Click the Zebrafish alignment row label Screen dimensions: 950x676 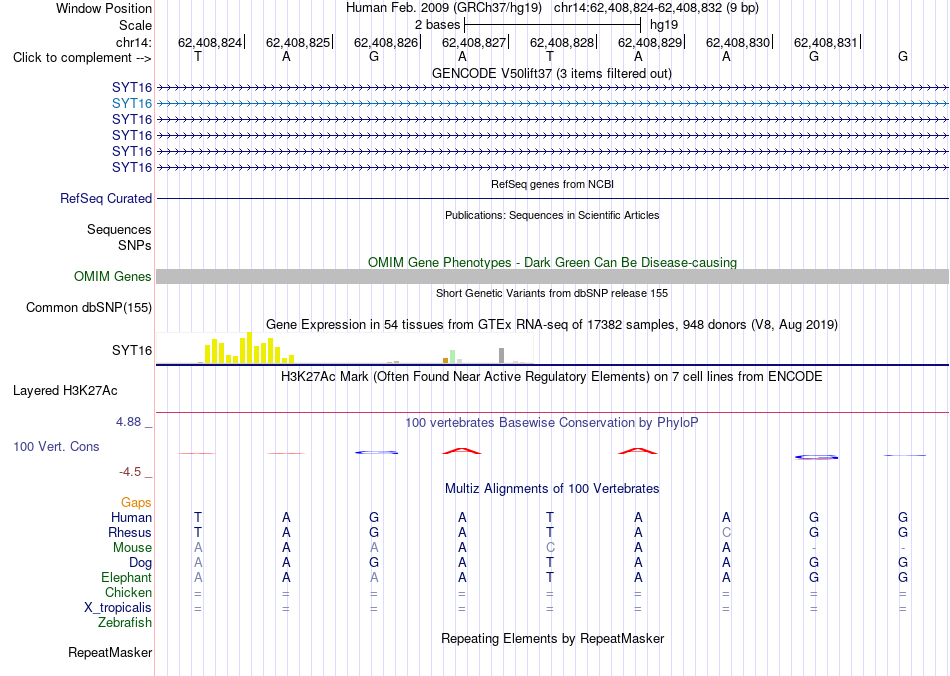(x=125, y=623)
